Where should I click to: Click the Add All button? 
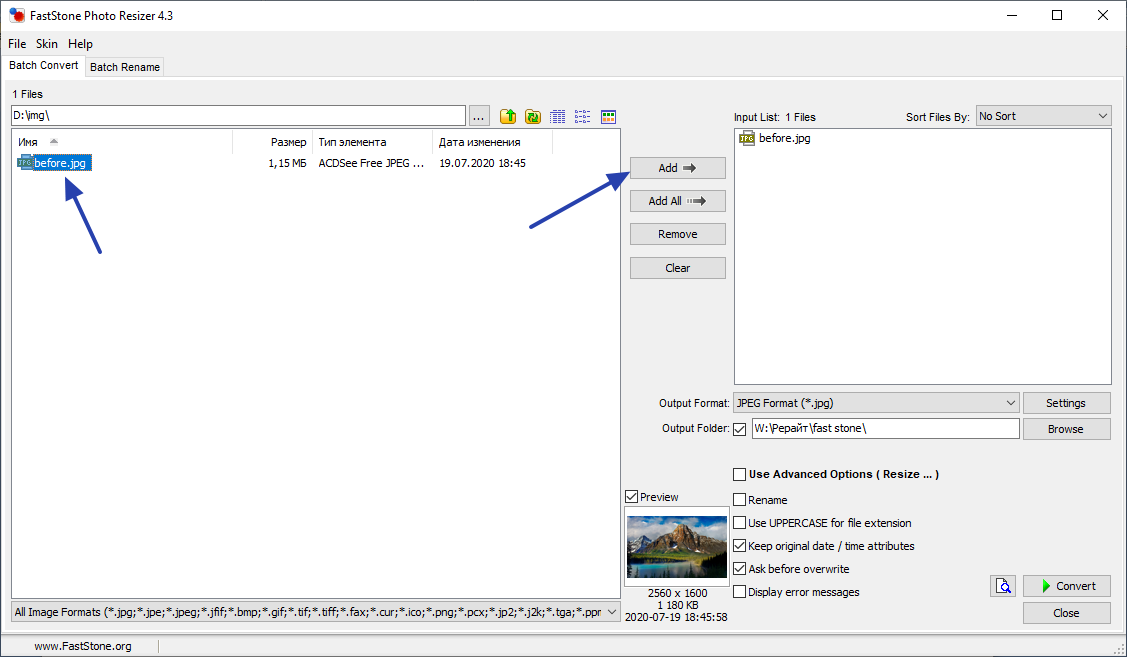point(677,201)
